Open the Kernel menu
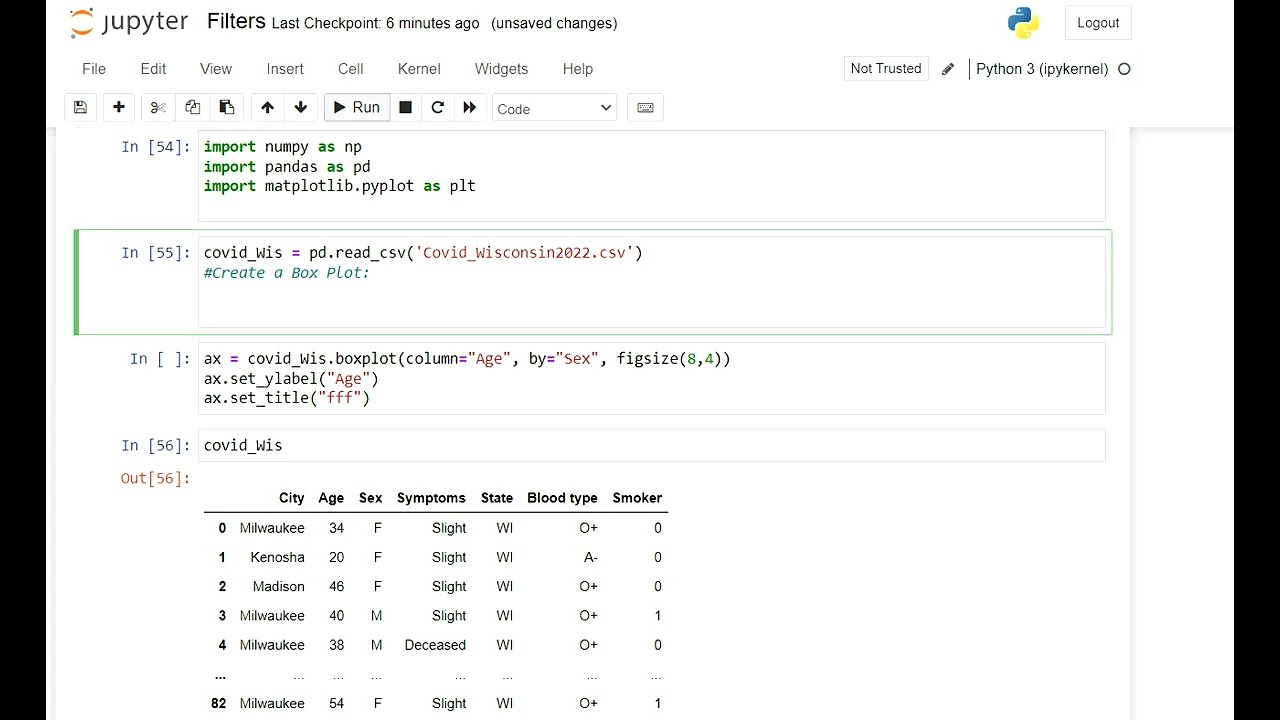The width and height of the screenshot is (1280, 720). (x=419, y=69)
